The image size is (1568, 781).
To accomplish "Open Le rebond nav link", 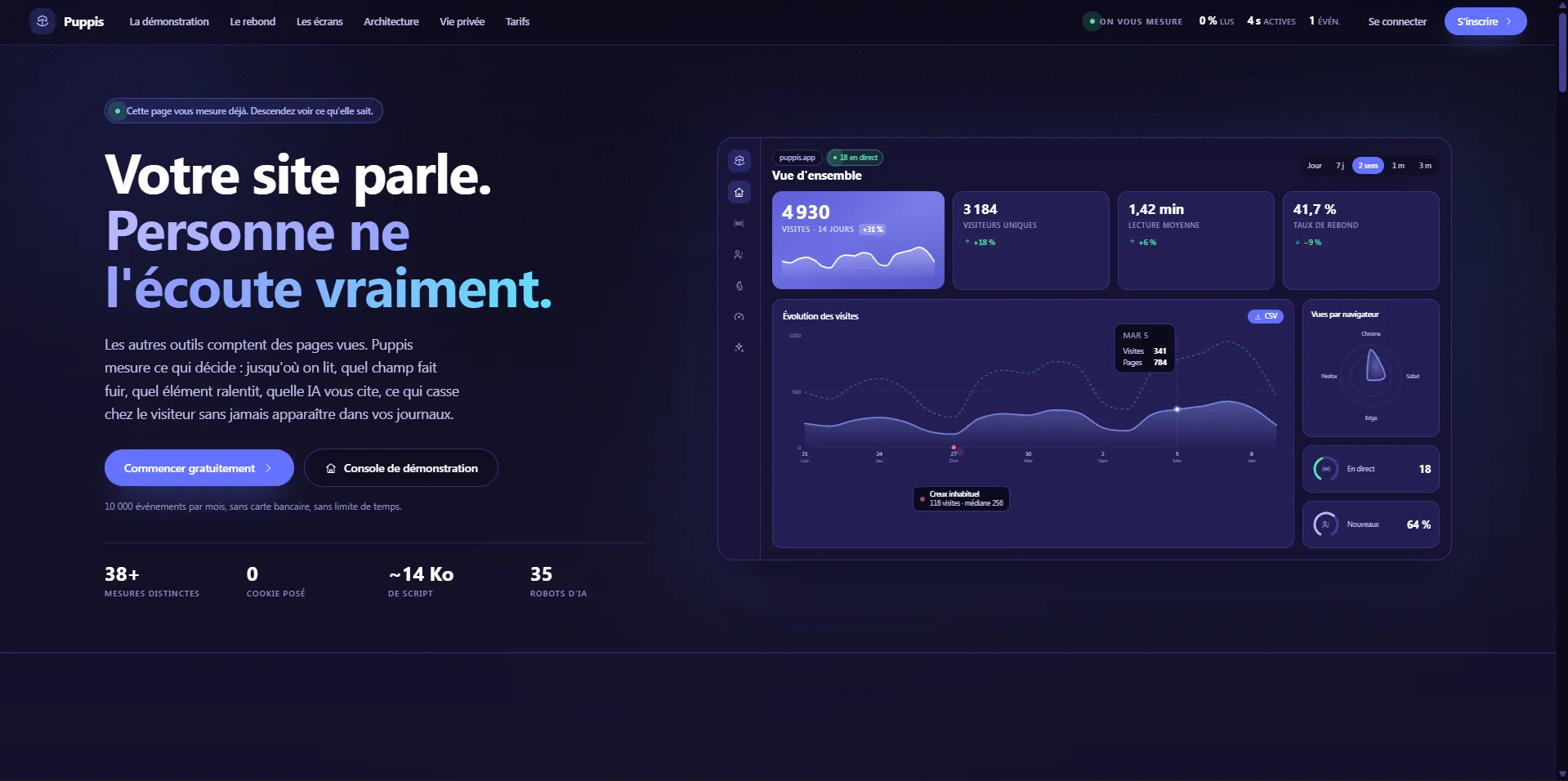I will point(252,22).
